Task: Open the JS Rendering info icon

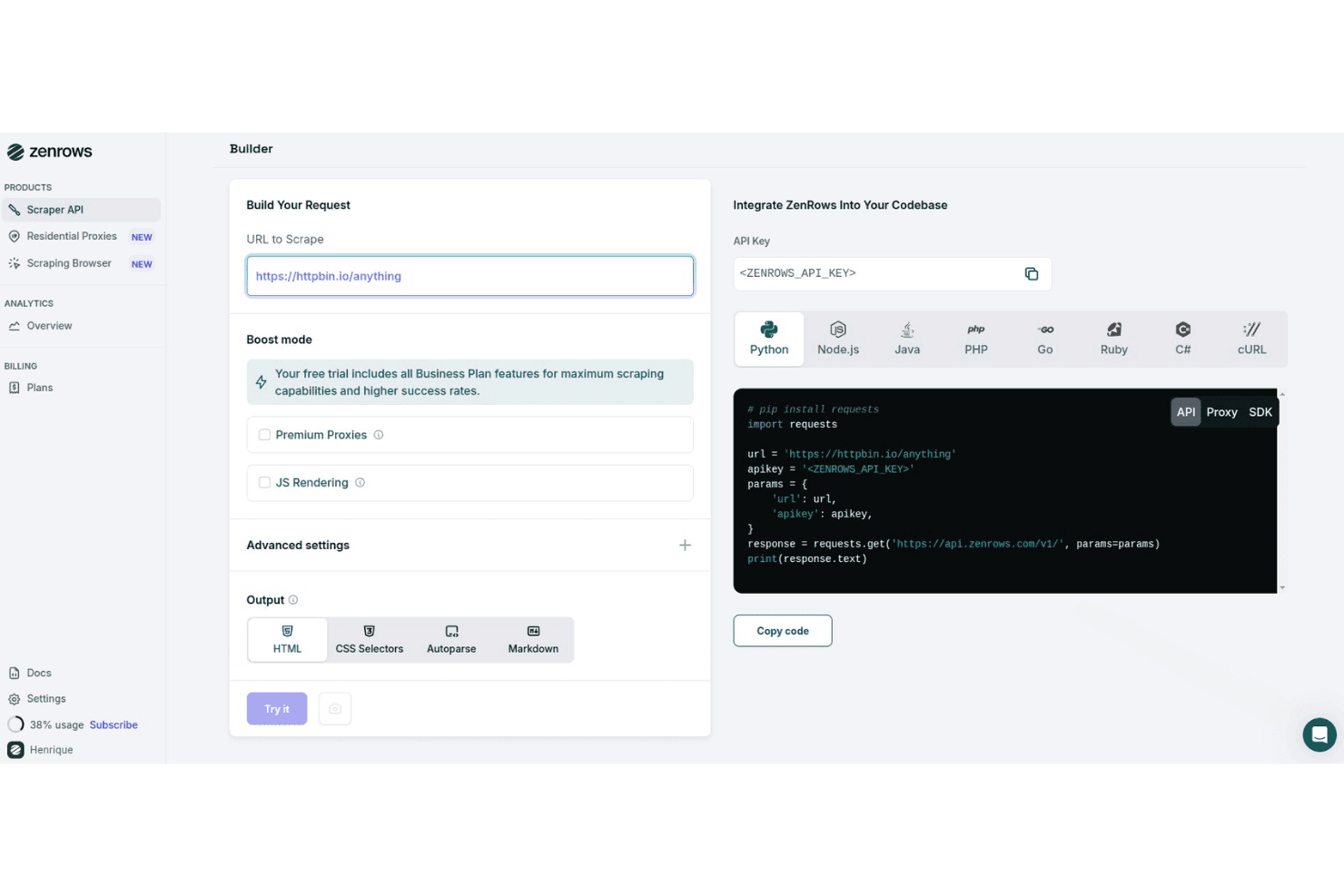Action: [361, 483]
